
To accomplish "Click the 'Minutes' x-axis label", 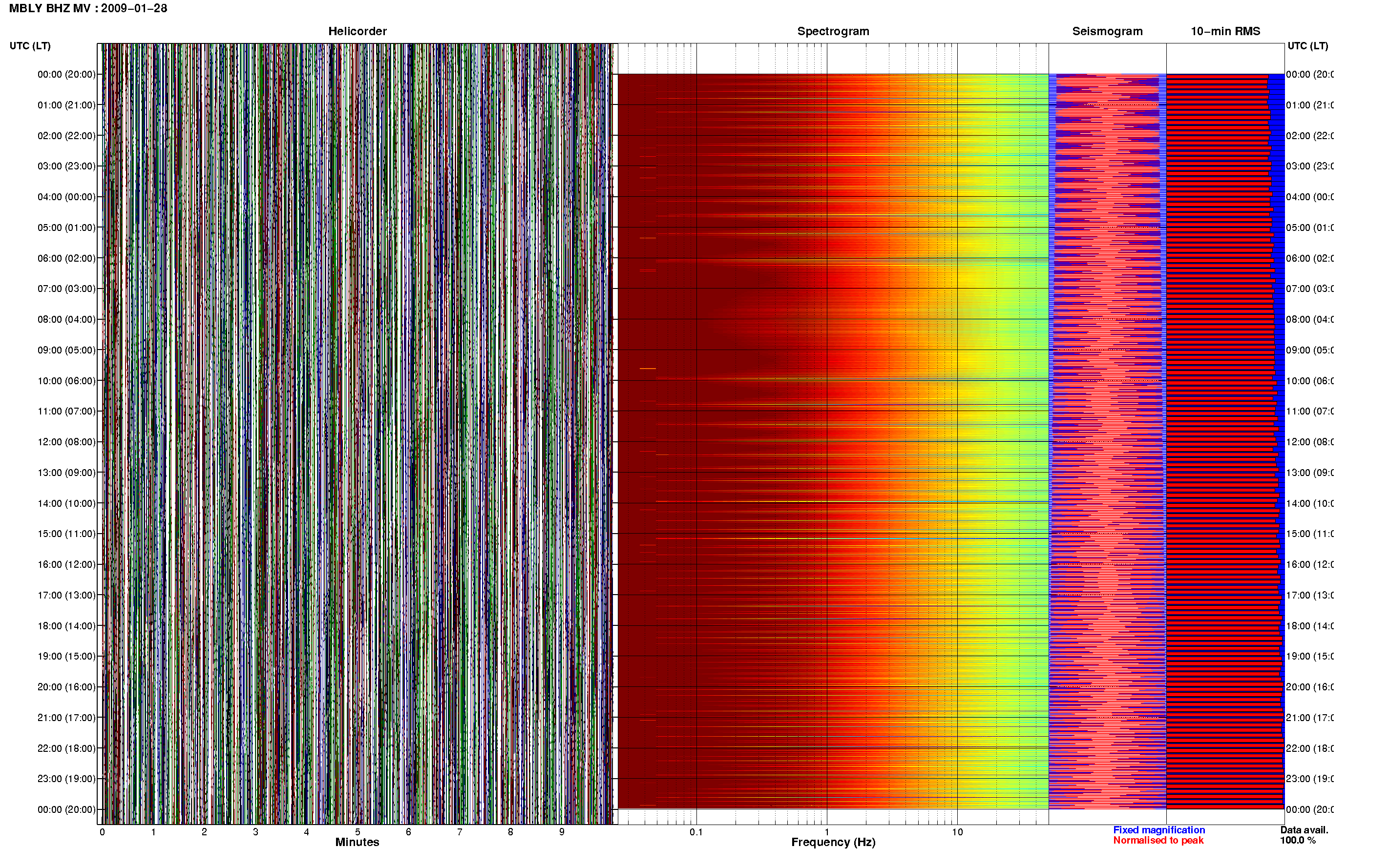I will pyautogui.click(x=357, y=843).
